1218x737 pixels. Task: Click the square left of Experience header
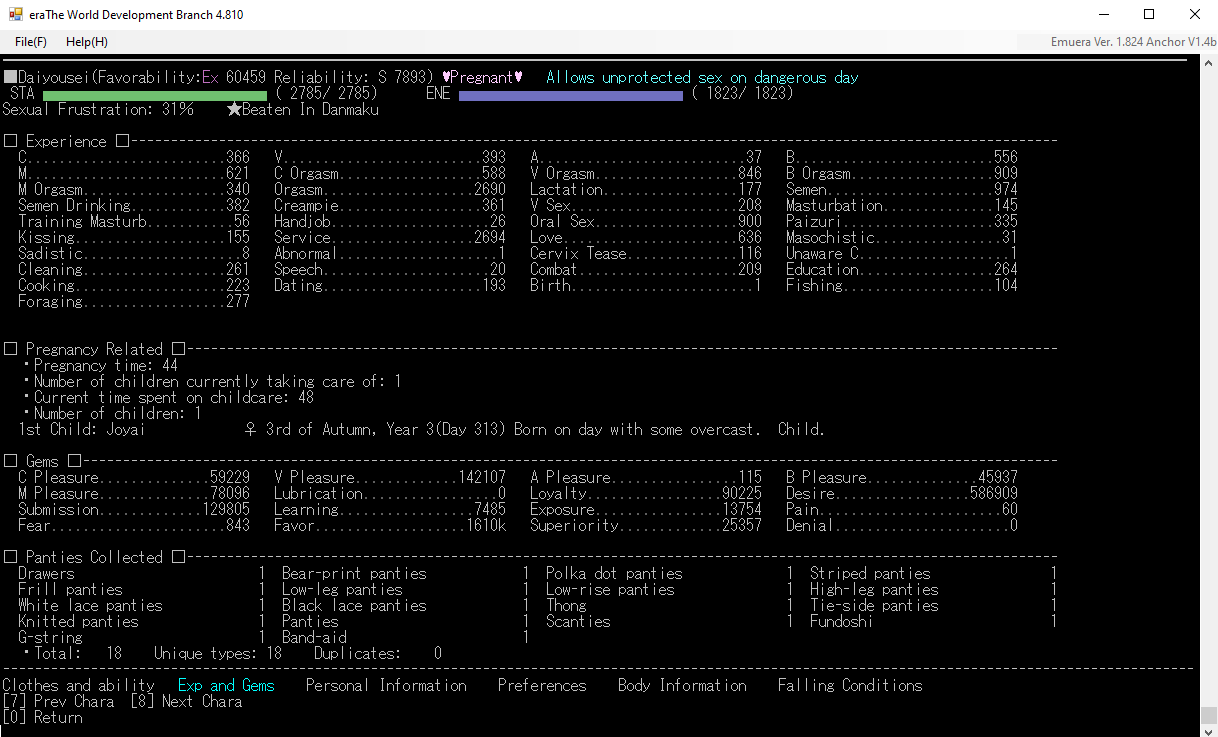point(10,142)
